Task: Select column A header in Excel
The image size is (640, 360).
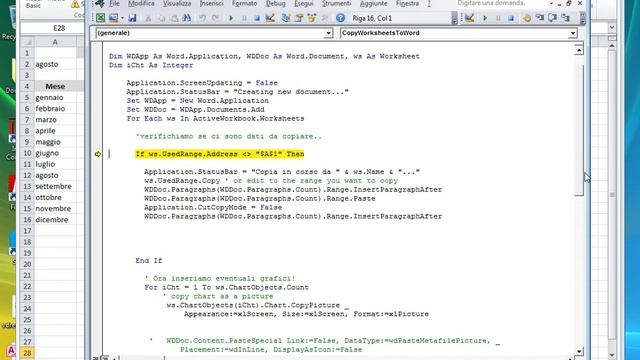Action: (55, 42)
